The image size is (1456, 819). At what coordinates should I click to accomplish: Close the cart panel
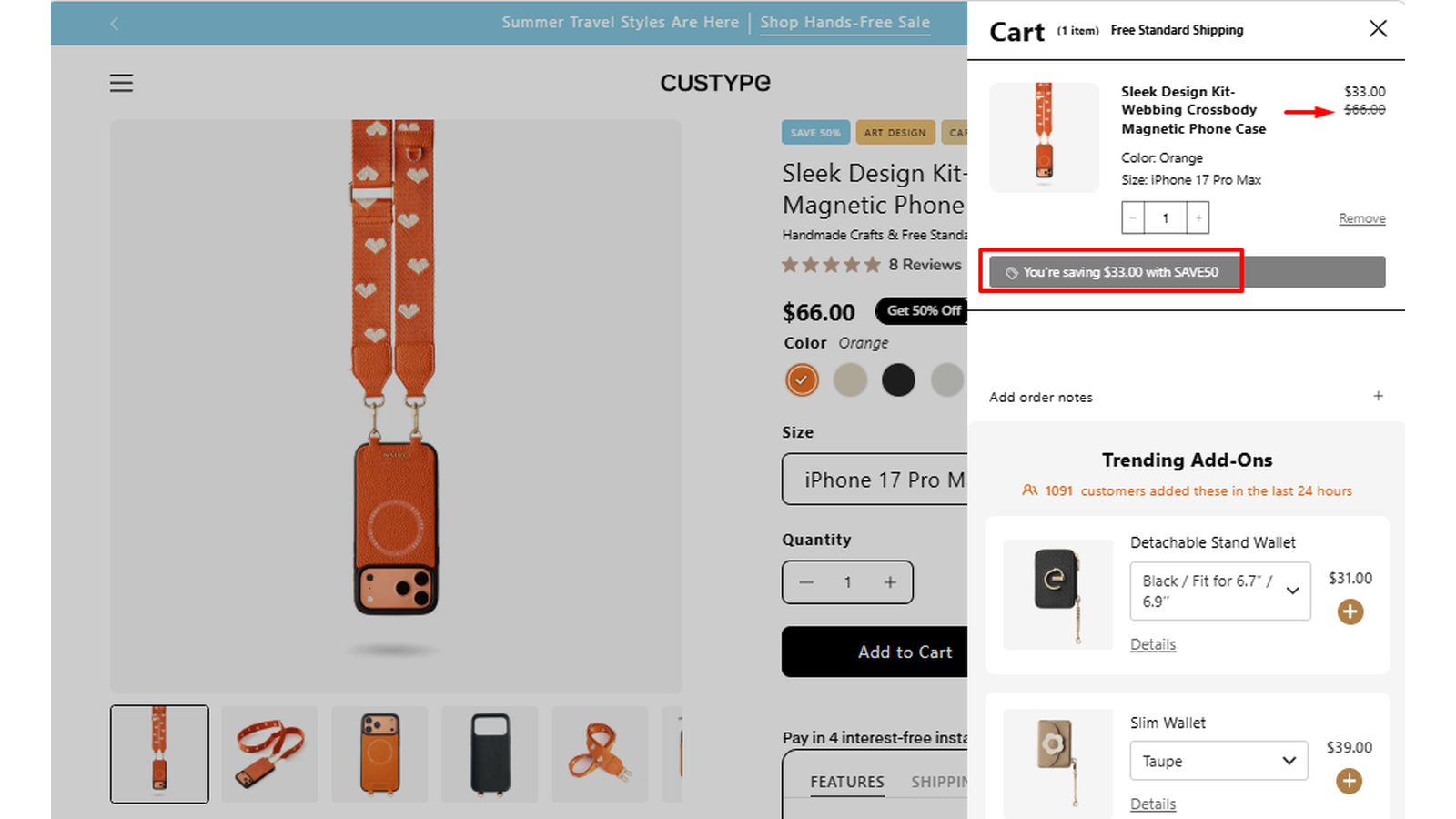[x=1378, y=28]
